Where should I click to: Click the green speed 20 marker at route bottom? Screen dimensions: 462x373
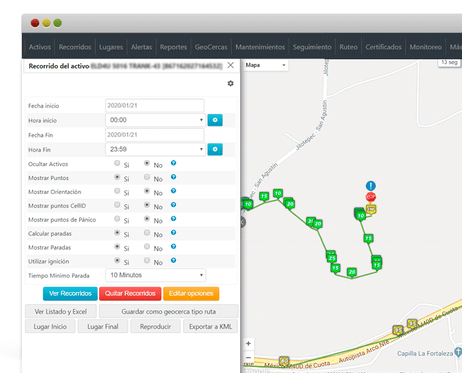click(x=352, y=272)
